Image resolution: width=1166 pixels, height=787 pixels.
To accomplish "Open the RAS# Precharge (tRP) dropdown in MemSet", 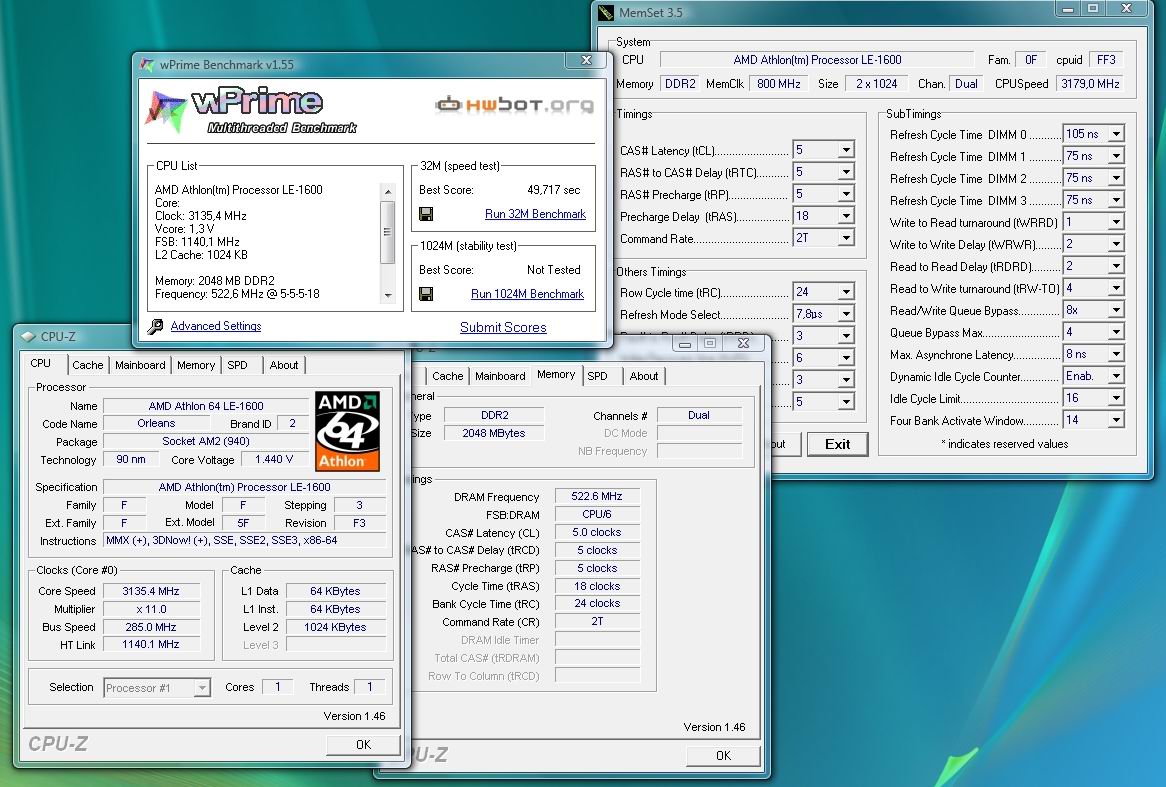I will [x=846, y=194].
